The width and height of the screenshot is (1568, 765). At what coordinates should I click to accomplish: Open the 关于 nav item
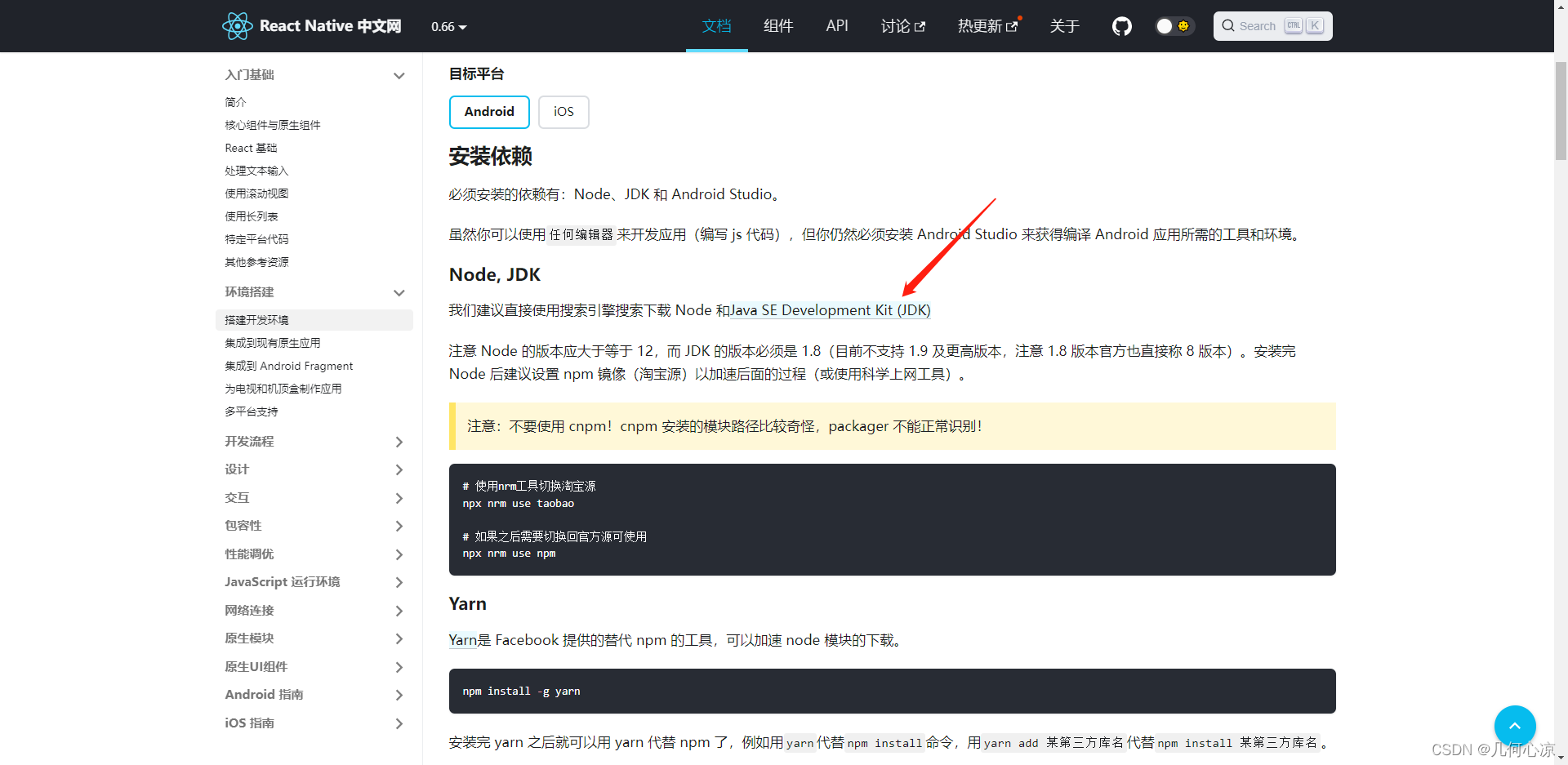coord(1064,26)
